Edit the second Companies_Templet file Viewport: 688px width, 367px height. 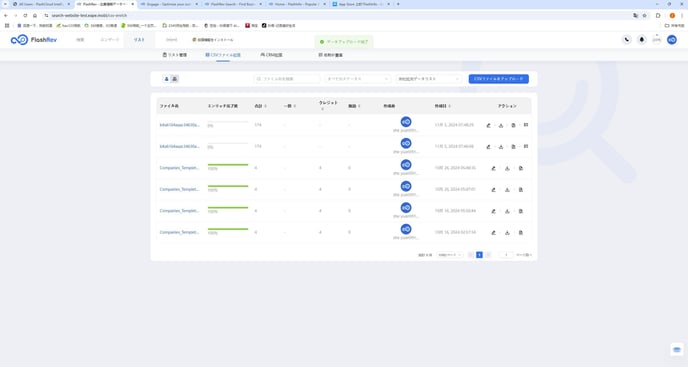tap(494, 190)
